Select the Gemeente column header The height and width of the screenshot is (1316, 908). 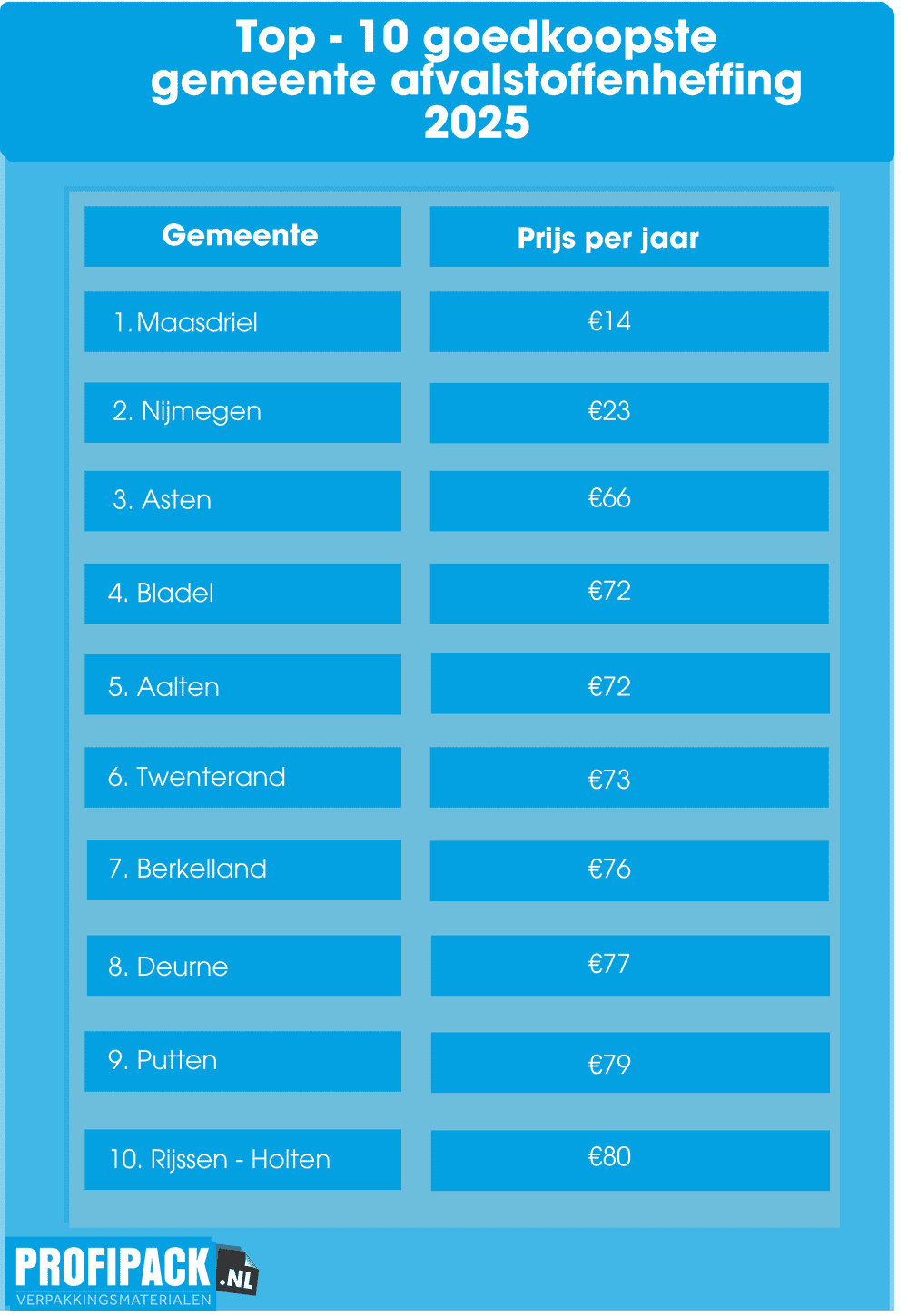242,236
